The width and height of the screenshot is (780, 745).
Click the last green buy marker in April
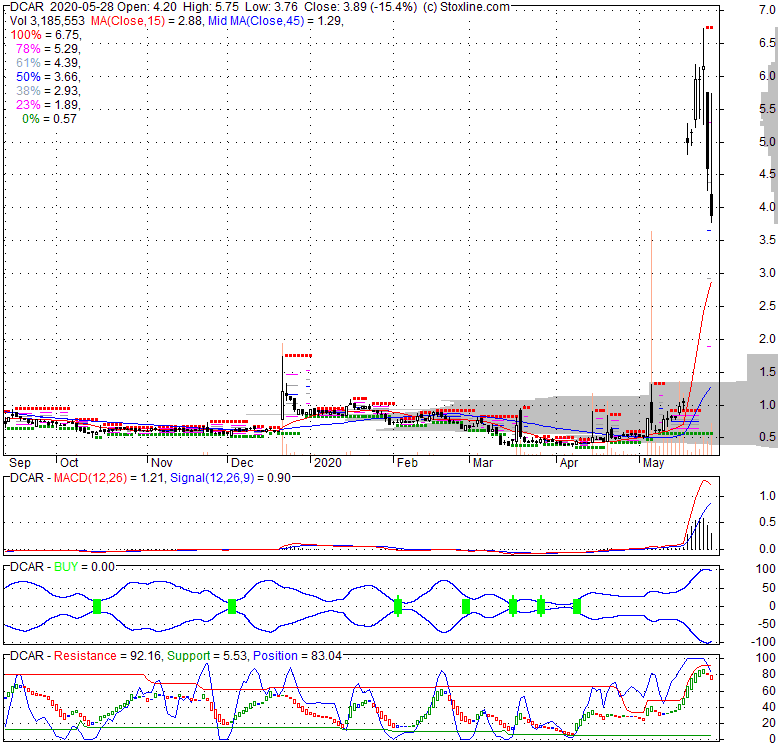coord(577,606)
